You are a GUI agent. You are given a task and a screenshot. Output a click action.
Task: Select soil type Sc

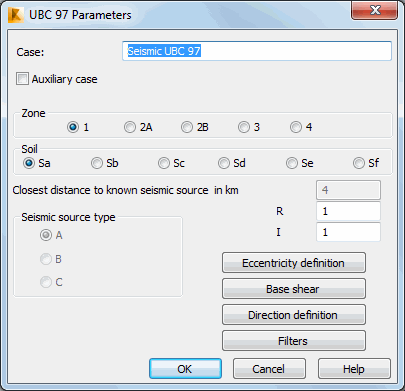pos(164,163)
